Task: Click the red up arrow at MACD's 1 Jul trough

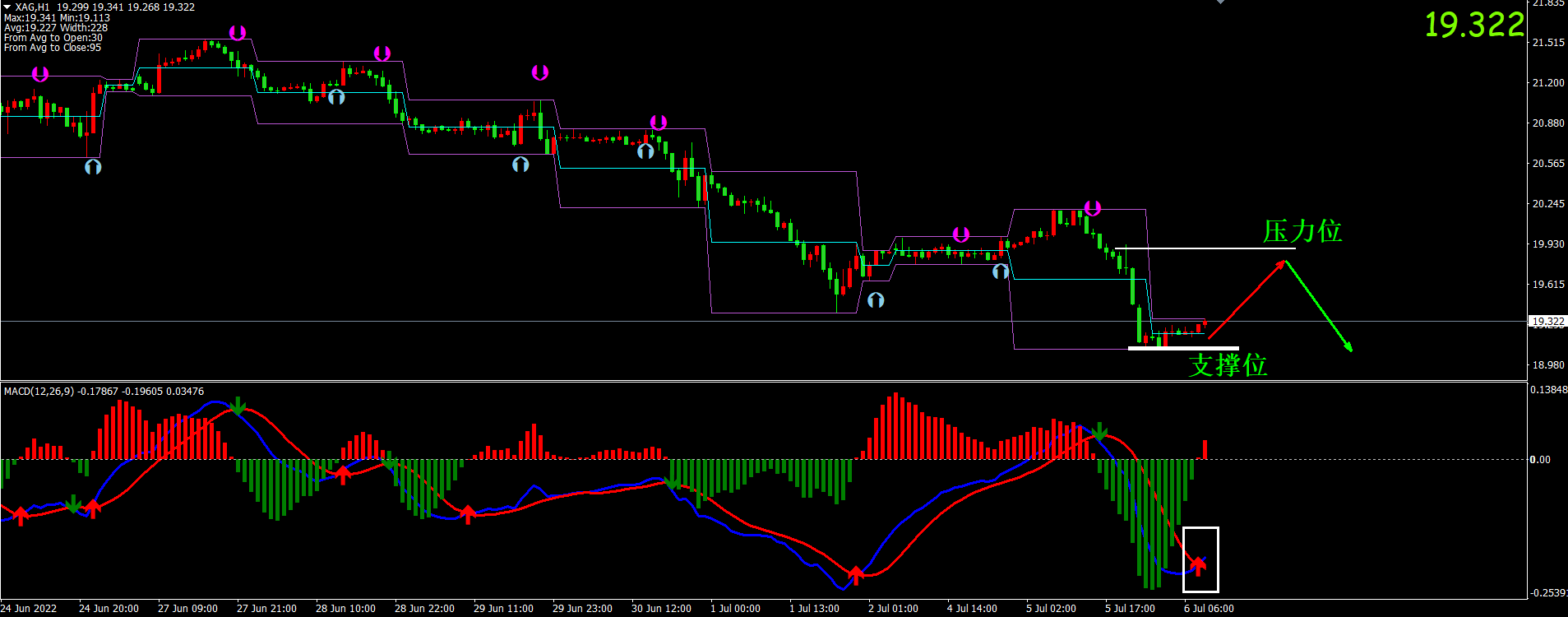Action: [x=856, y=574]
